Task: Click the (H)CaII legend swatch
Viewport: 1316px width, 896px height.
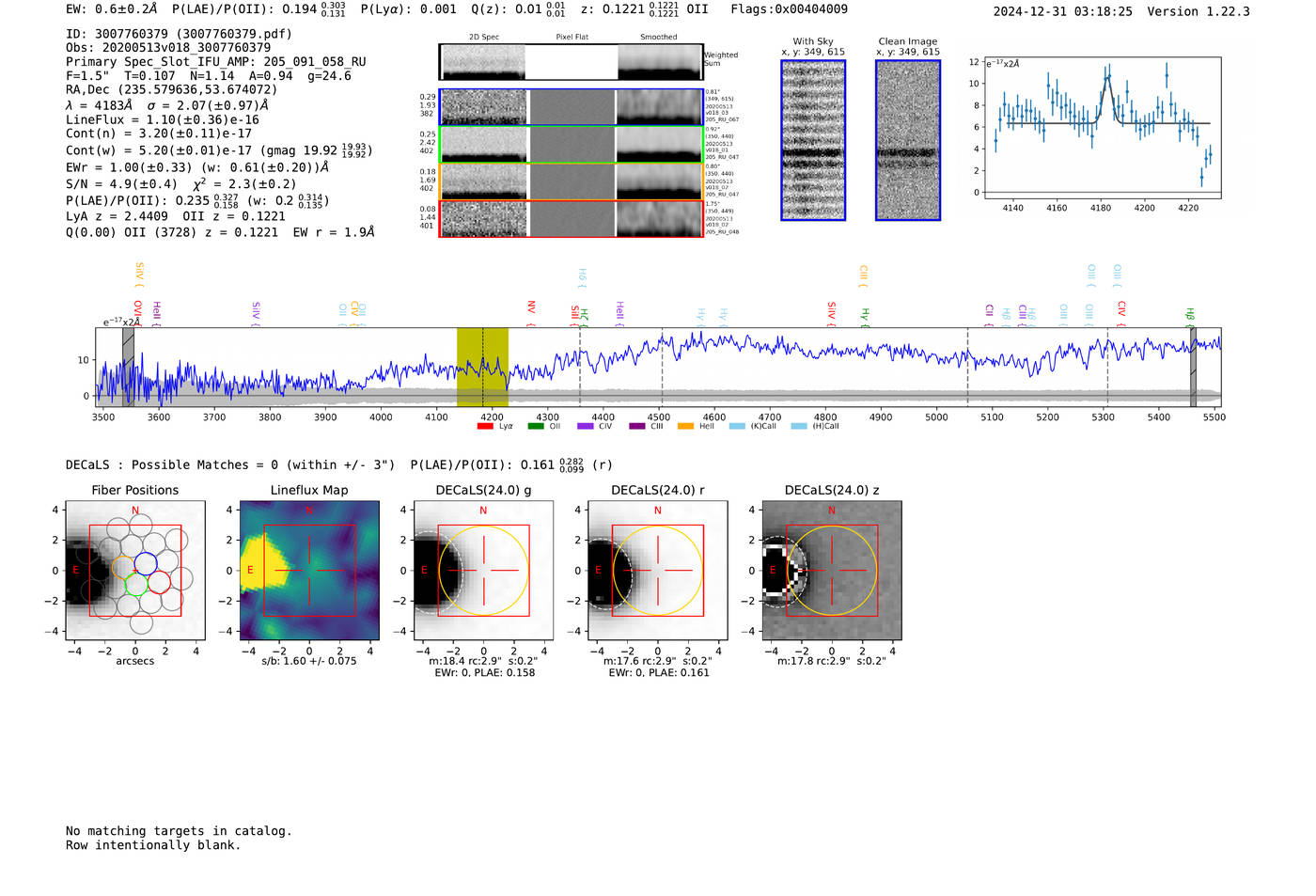Action: click(x=799, y=426)
